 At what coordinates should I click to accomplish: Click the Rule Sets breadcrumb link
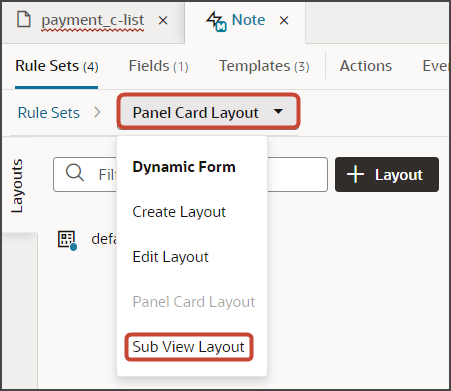click(x=49, y=113)
